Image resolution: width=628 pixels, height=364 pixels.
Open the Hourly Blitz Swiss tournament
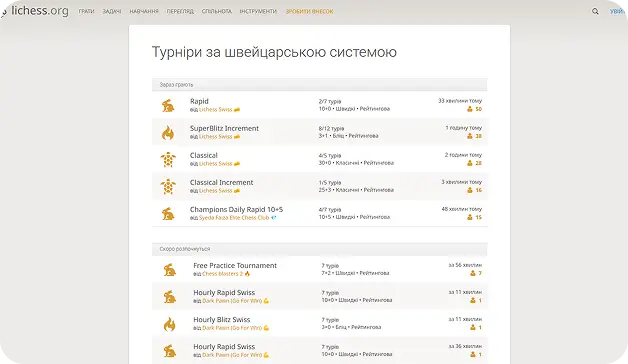(221, 320)
